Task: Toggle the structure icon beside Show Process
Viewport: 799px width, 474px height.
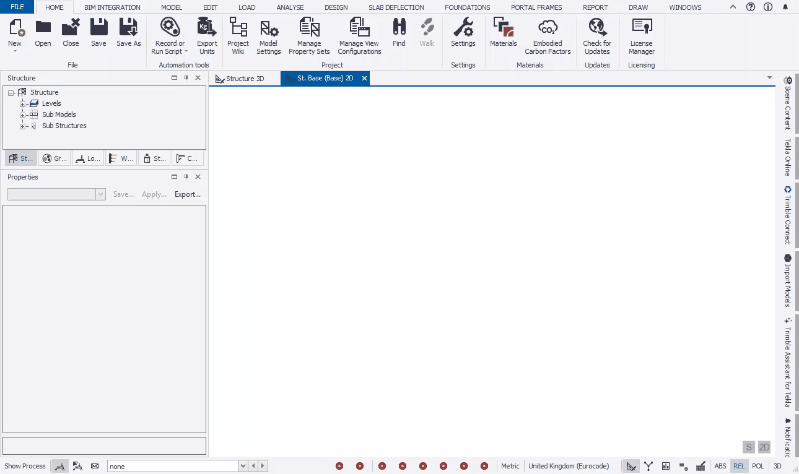Action: 60,466
